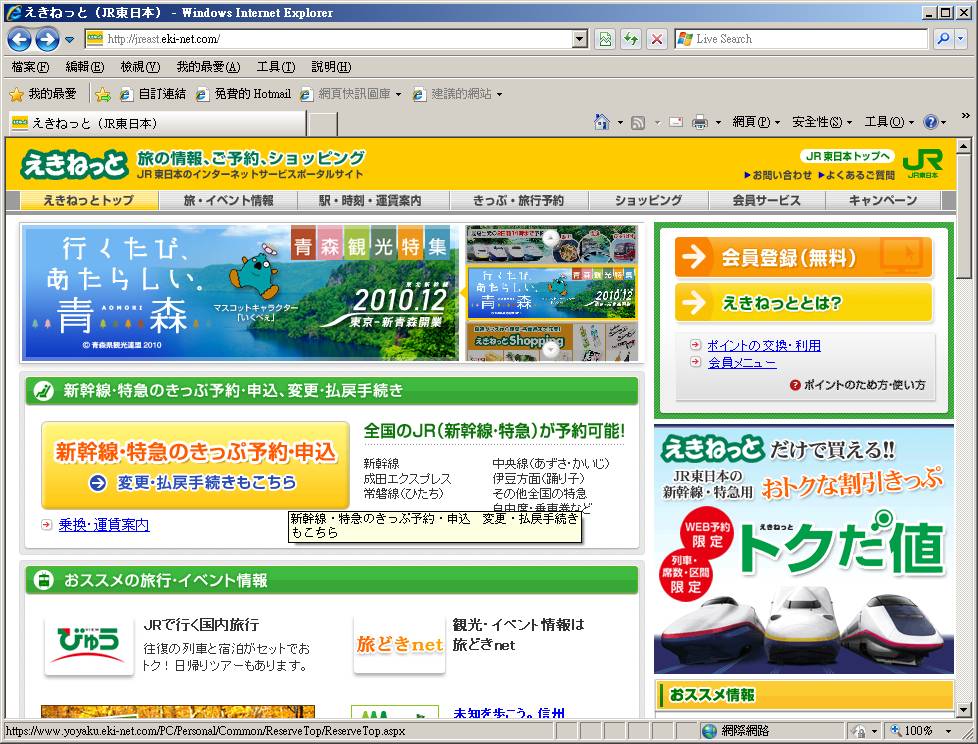Select the 旅・イベント情報 nav tab

[228, 201]
